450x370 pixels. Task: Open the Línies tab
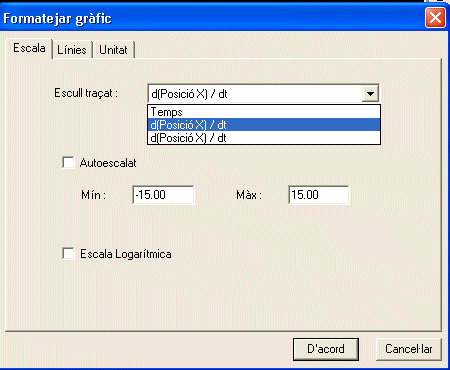coord(72,50)
